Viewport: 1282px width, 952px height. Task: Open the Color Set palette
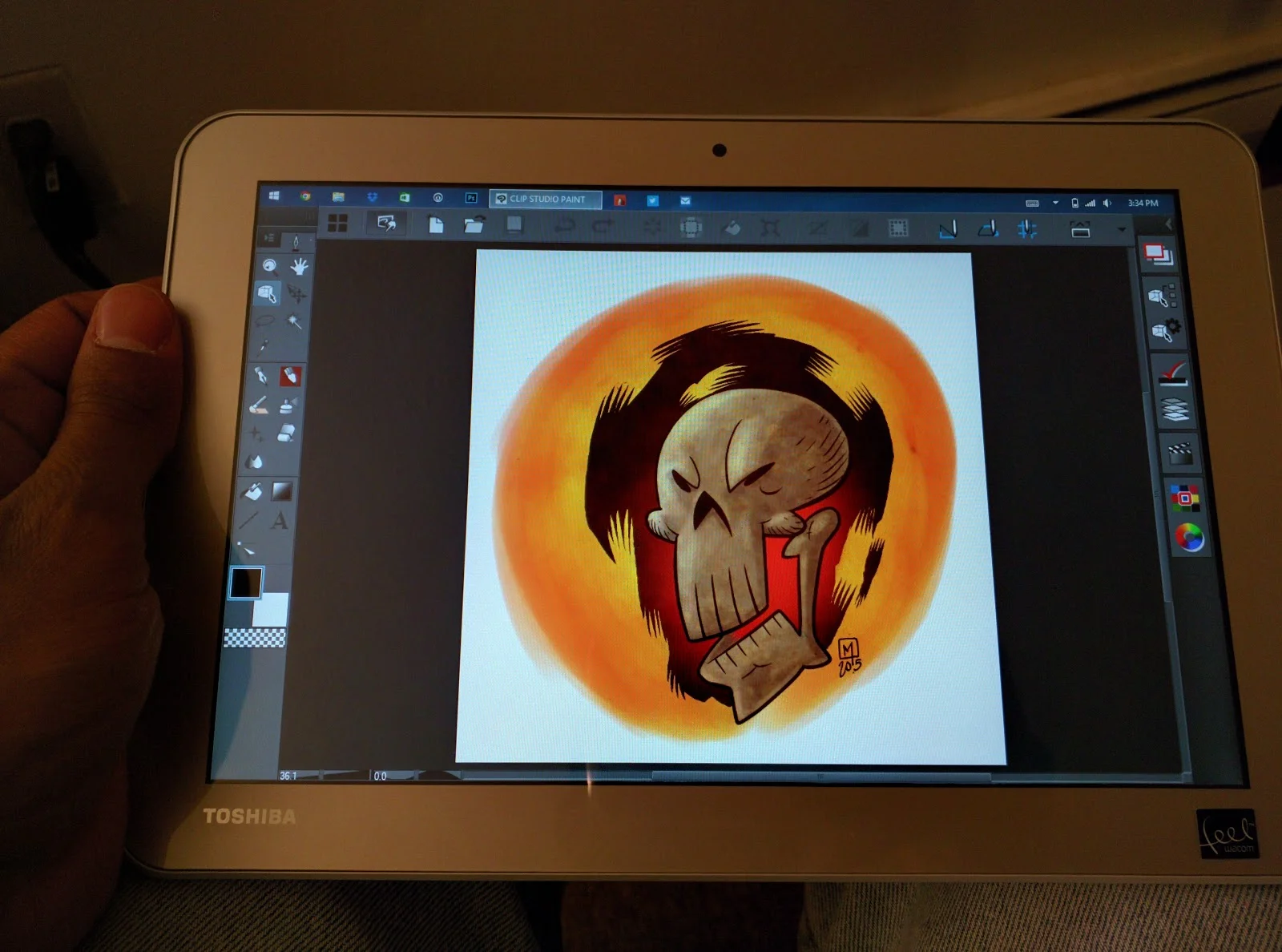pyautogui.click(x=1185, y=498)
